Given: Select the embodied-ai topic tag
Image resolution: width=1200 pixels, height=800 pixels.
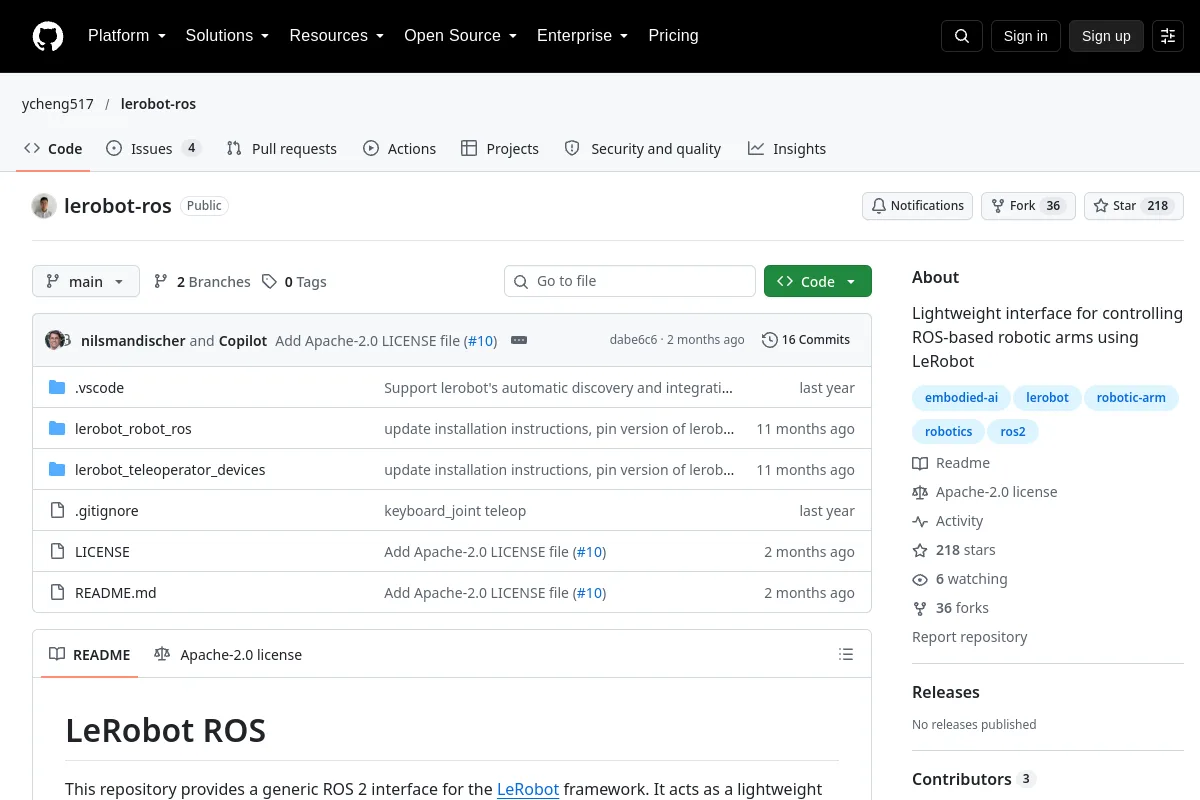Looking at the screenshot, I should pos(961,398).
